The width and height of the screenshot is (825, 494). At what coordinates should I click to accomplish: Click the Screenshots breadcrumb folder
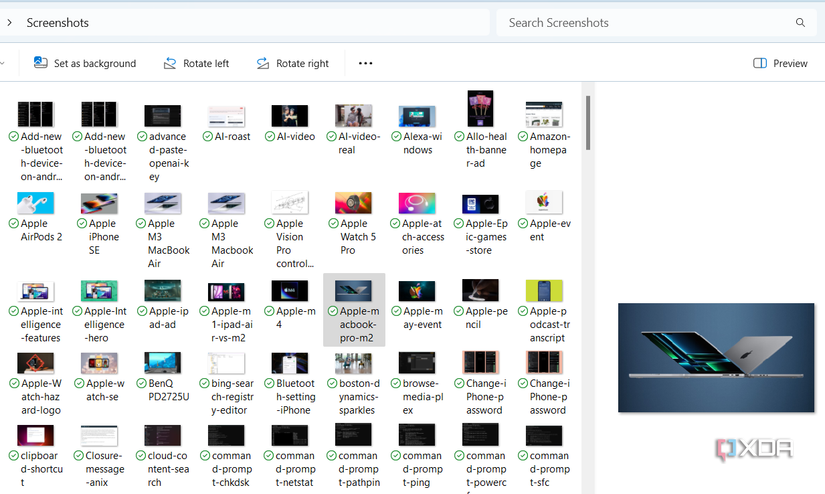(x=57, y=22)
